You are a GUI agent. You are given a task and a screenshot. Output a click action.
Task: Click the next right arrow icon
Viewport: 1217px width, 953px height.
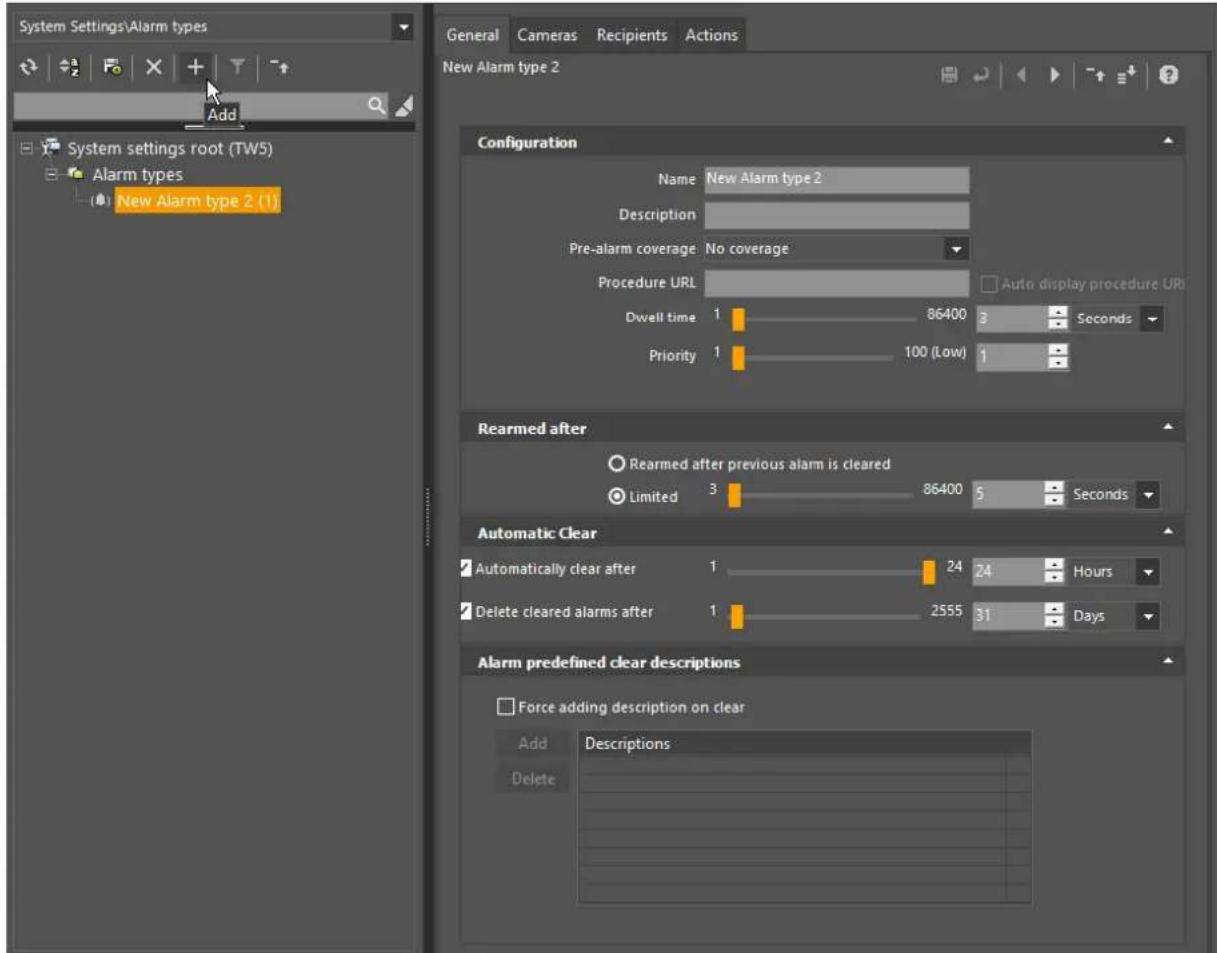click(x=1055, y=76)
